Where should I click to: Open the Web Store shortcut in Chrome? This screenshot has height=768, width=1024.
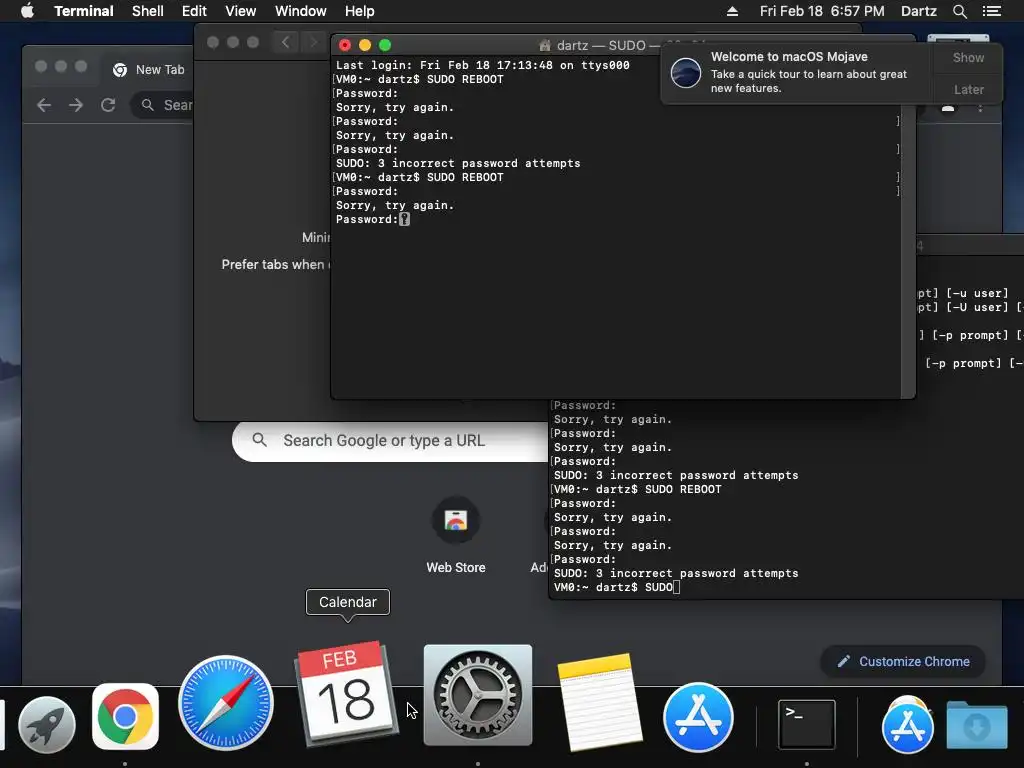click(456, 535)
